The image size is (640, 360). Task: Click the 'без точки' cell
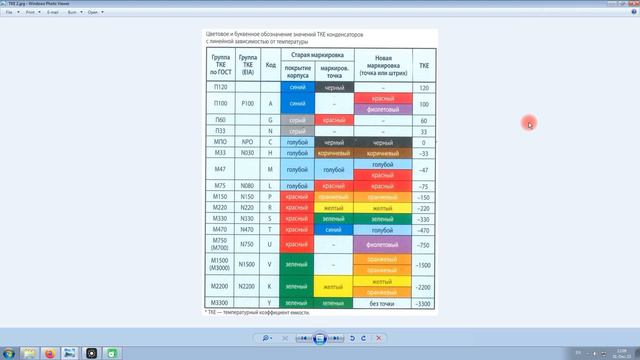382,303
